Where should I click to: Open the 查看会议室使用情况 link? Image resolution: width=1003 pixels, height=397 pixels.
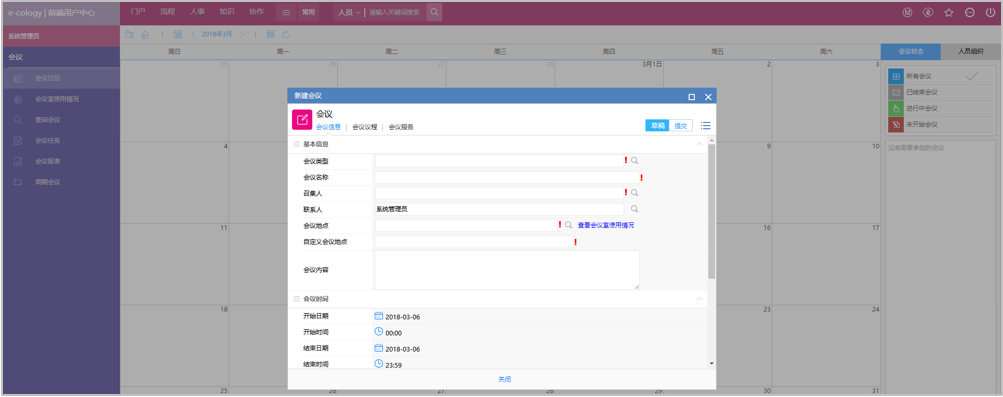click(x=606, y=226)
